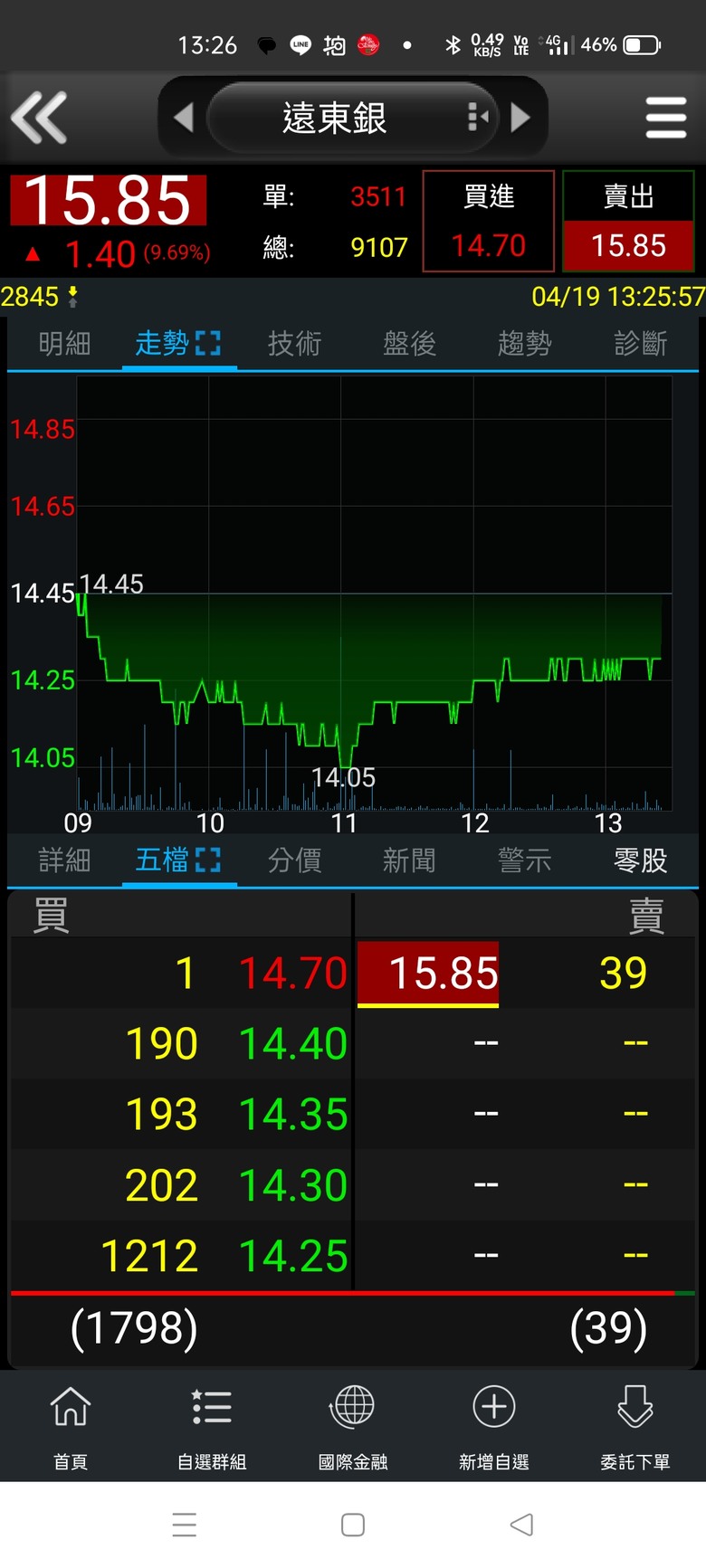Open the 盤後 tab

point(409,344)
